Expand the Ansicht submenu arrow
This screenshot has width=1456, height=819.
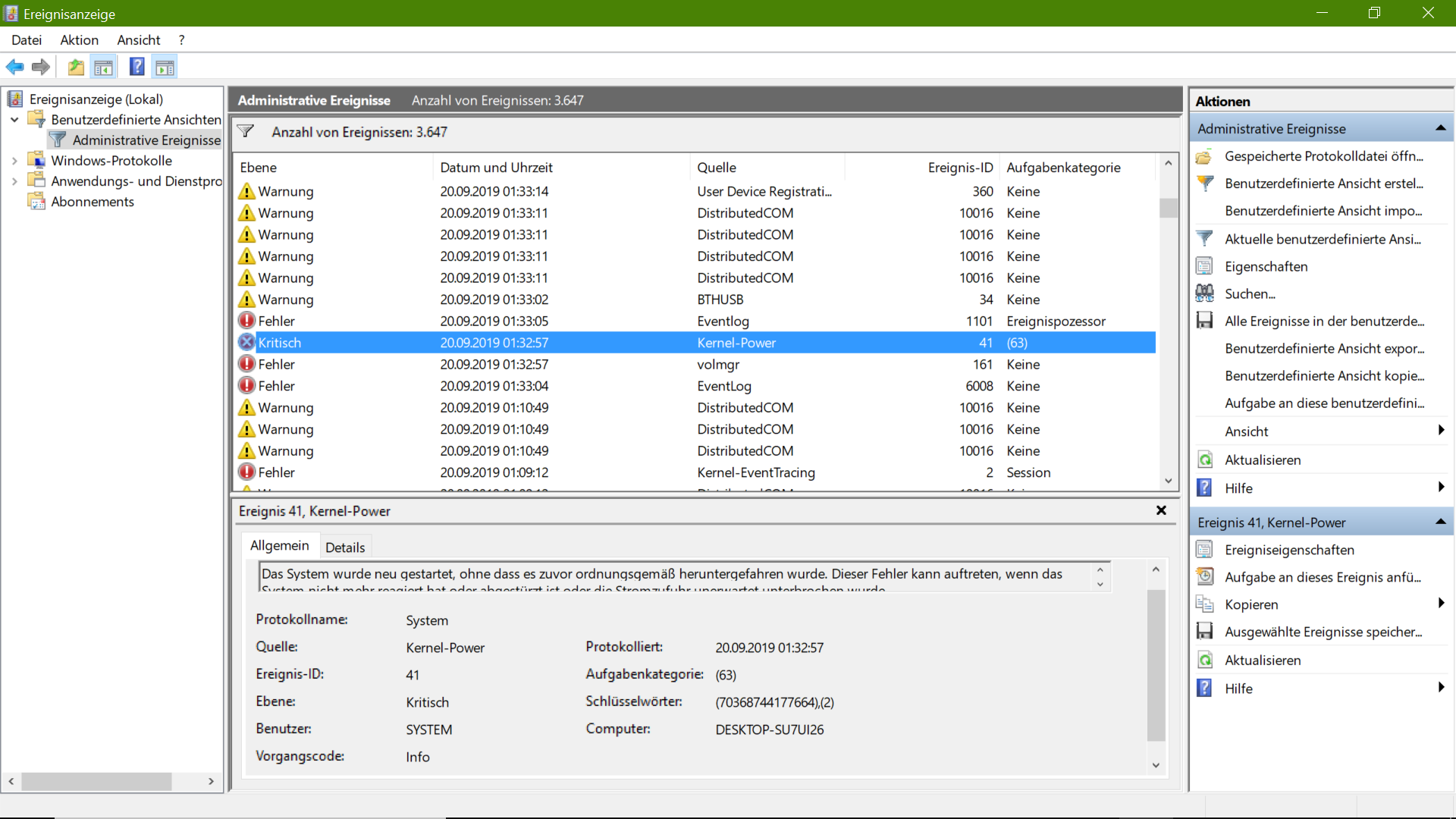coord(1441,431)
